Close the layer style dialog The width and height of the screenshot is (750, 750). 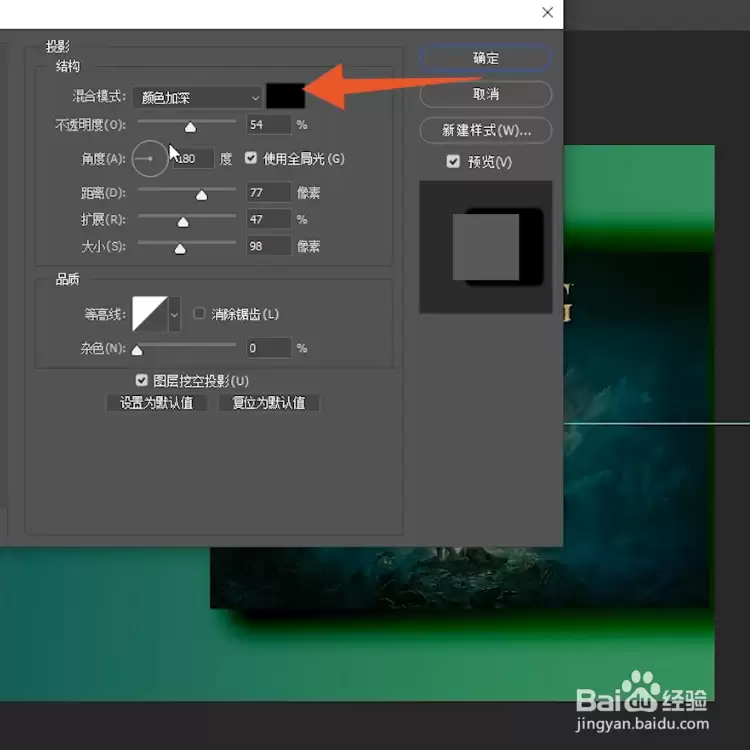pyautogui.click(x=548, y=12)
